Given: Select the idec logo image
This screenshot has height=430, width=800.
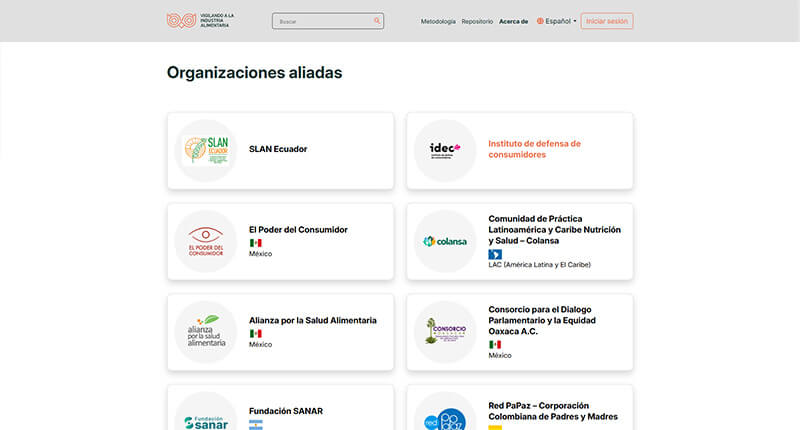Looking at the screenshot, I should pos(445,150).
